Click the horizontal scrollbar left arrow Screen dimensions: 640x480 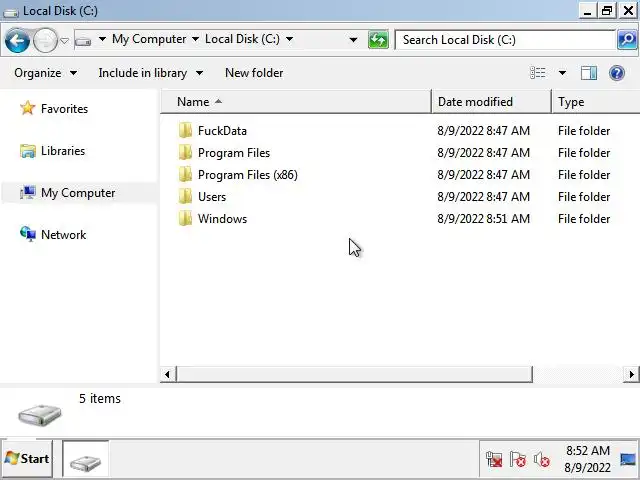(x=167, y=374)
